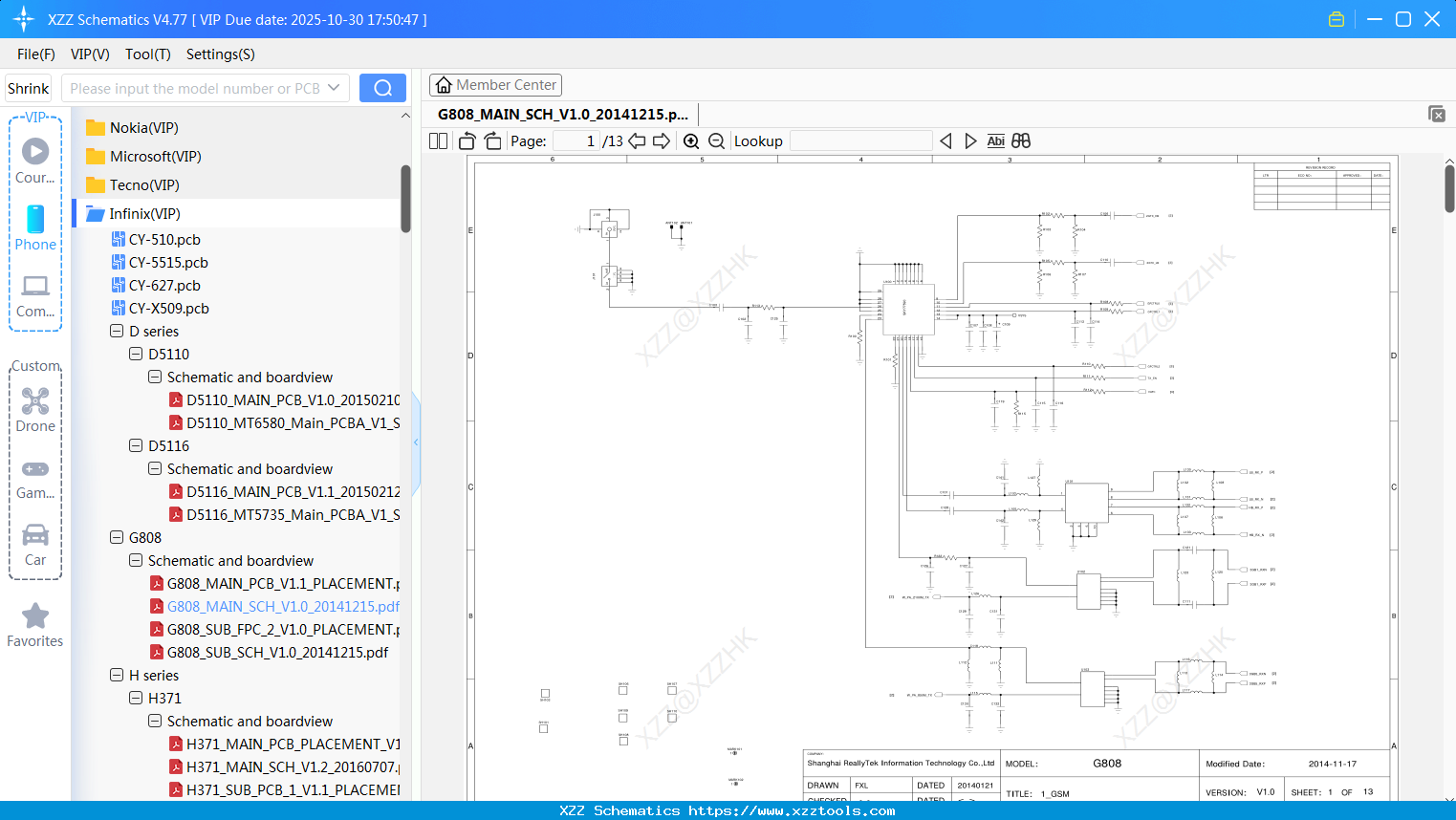Zoom out of the schematic page
This screenshot has width=1456, height=820.
pos(715,140)
